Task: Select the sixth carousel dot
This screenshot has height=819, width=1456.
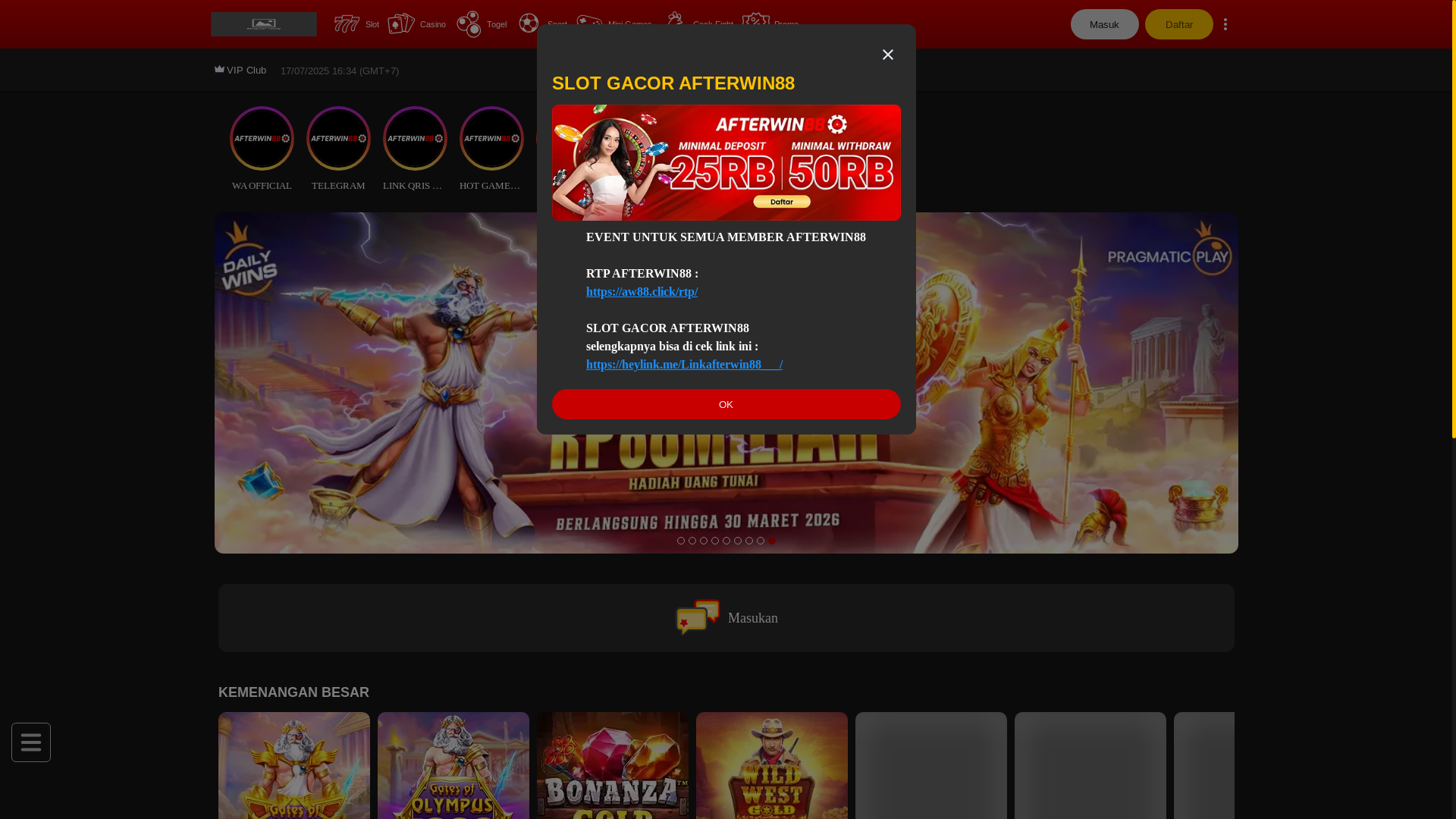Action: tap(737, 541)
